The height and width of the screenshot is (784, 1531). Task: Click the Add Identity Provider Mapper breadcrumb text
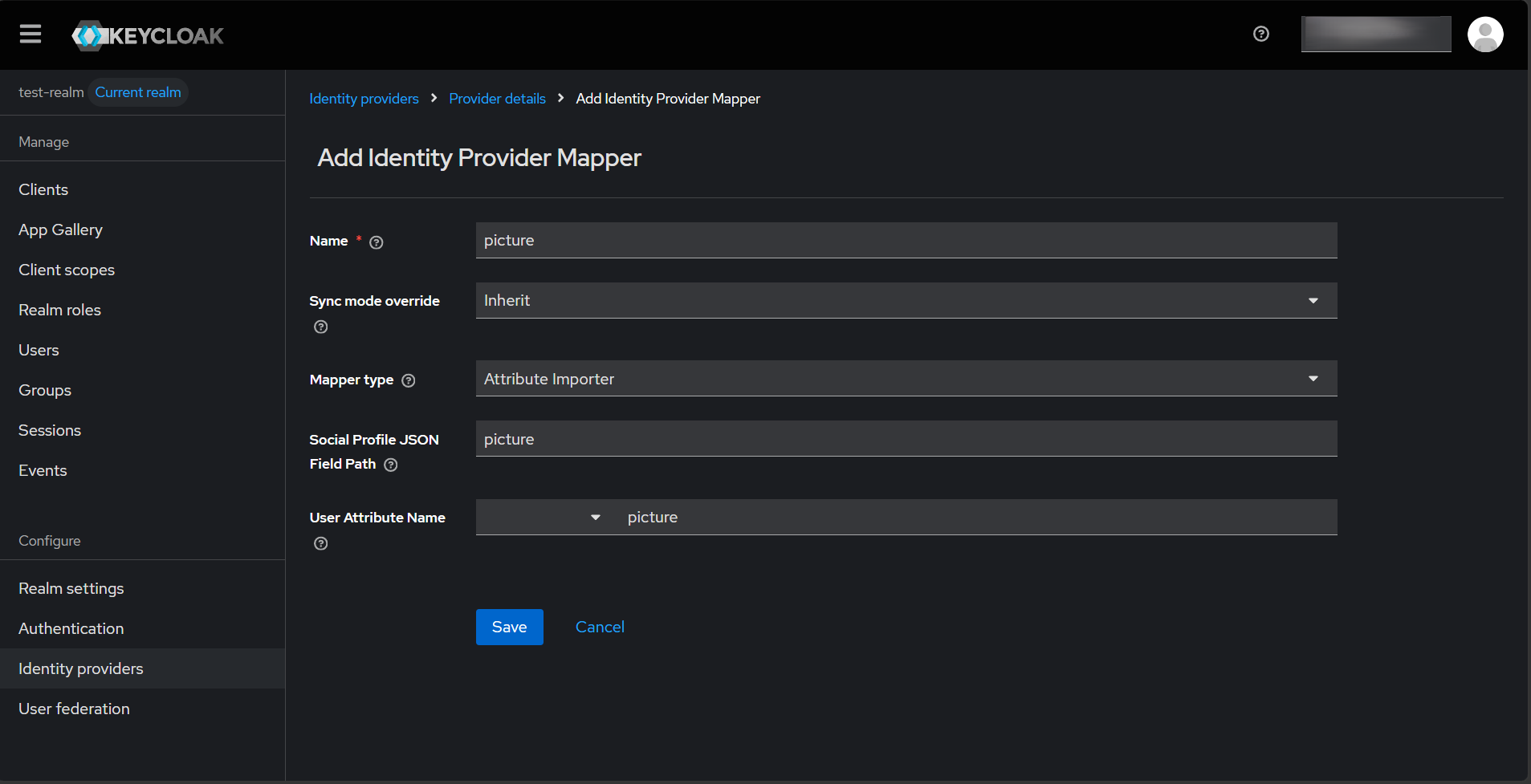(x=668, y=99)
